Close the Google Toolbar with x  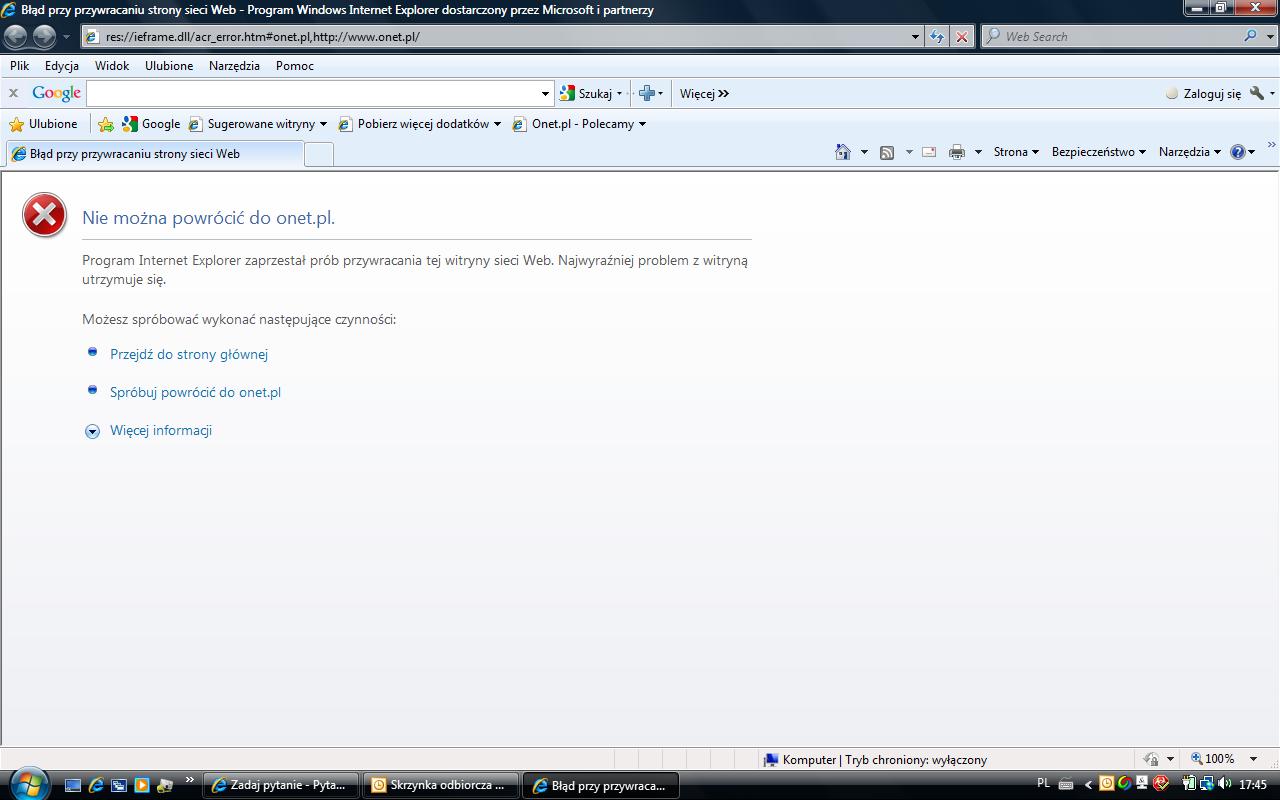point(14,93)
